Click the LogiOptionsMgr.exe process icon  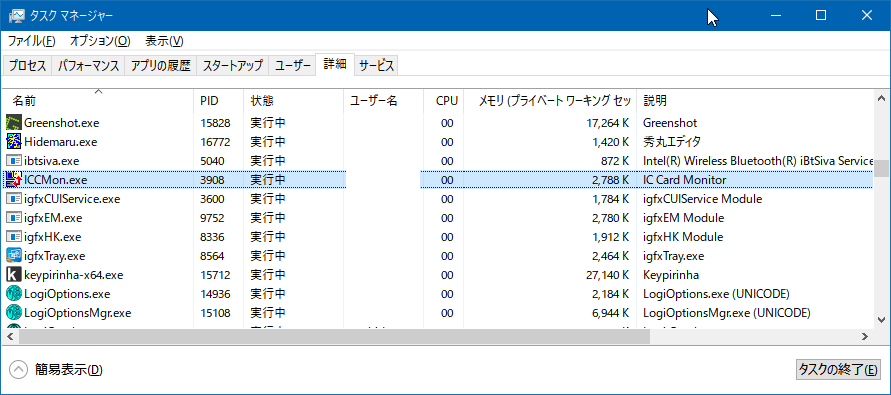coord(14,313)
